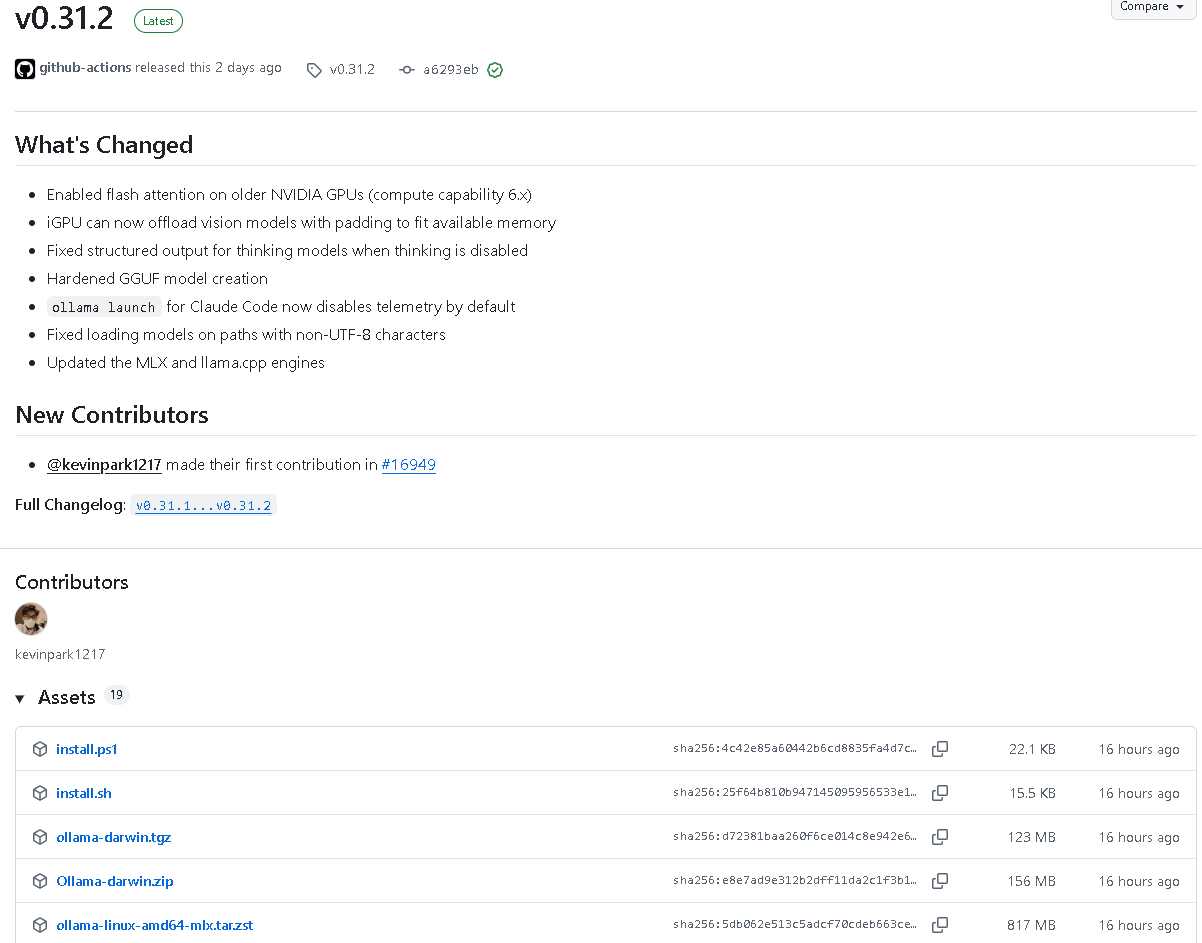Click the New Contributors heading
This screenshot has width=1202, height=943.
[112, 415]
